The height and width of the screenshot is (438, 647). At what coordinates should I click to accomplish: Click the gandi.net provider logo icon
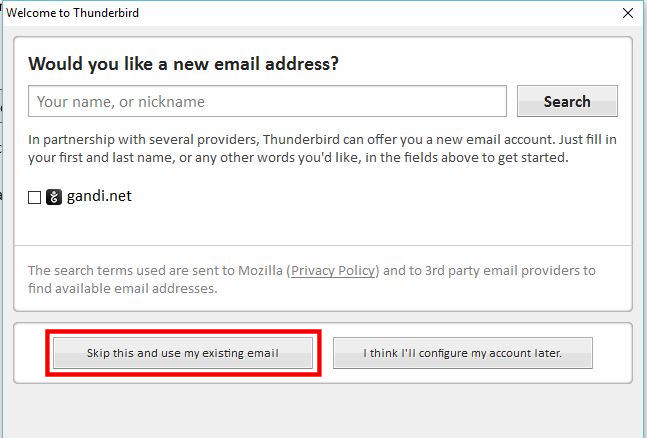click(54, 197)
